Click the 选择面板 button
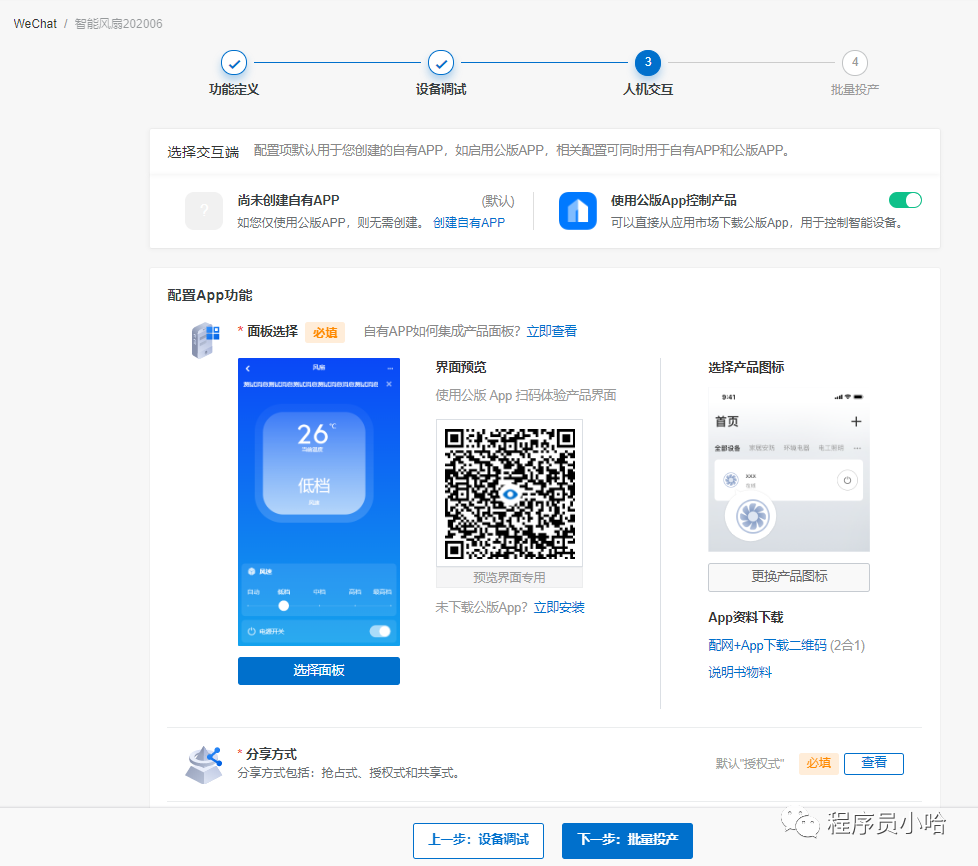 (x=318, y=670)
